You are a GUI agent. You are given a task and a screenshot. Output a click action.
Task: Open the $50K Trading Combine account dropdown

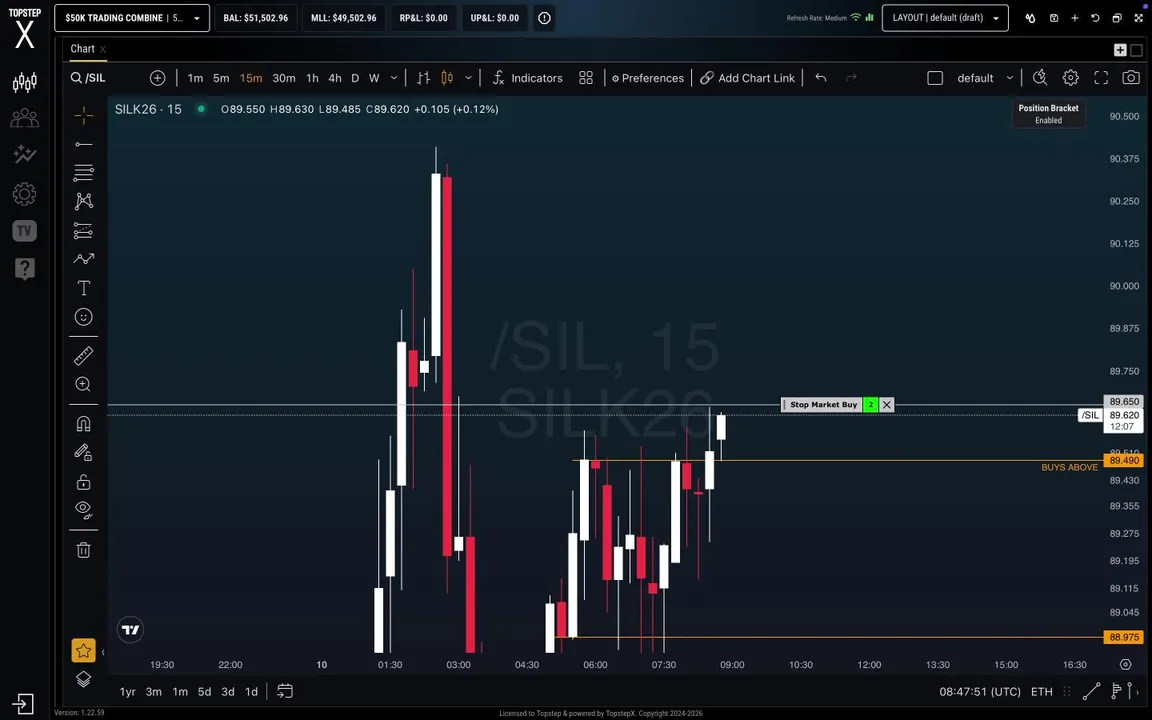pyautogui.click(x=132, y=18)
